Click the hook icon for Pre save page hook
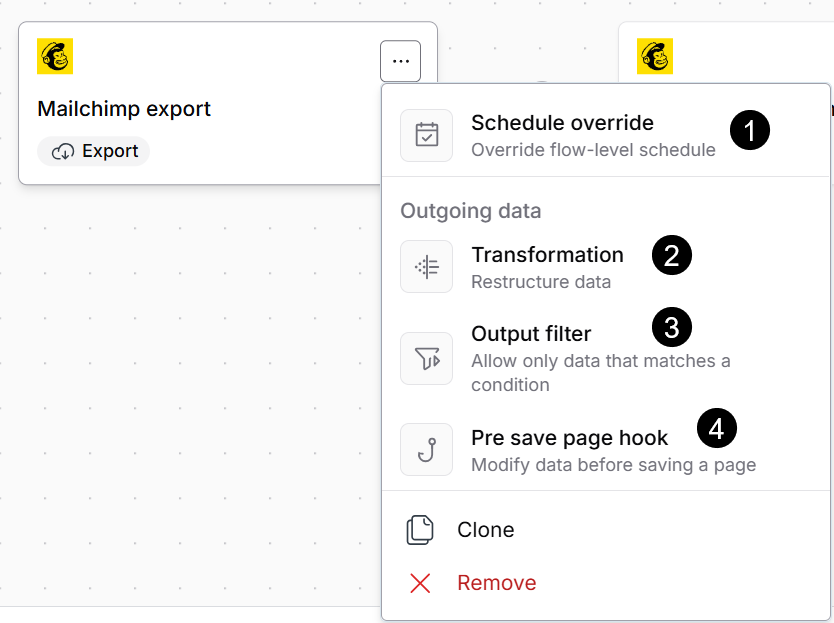Image resolution: width=834 pixels, height=623 pixels. (x=427, y=450)
